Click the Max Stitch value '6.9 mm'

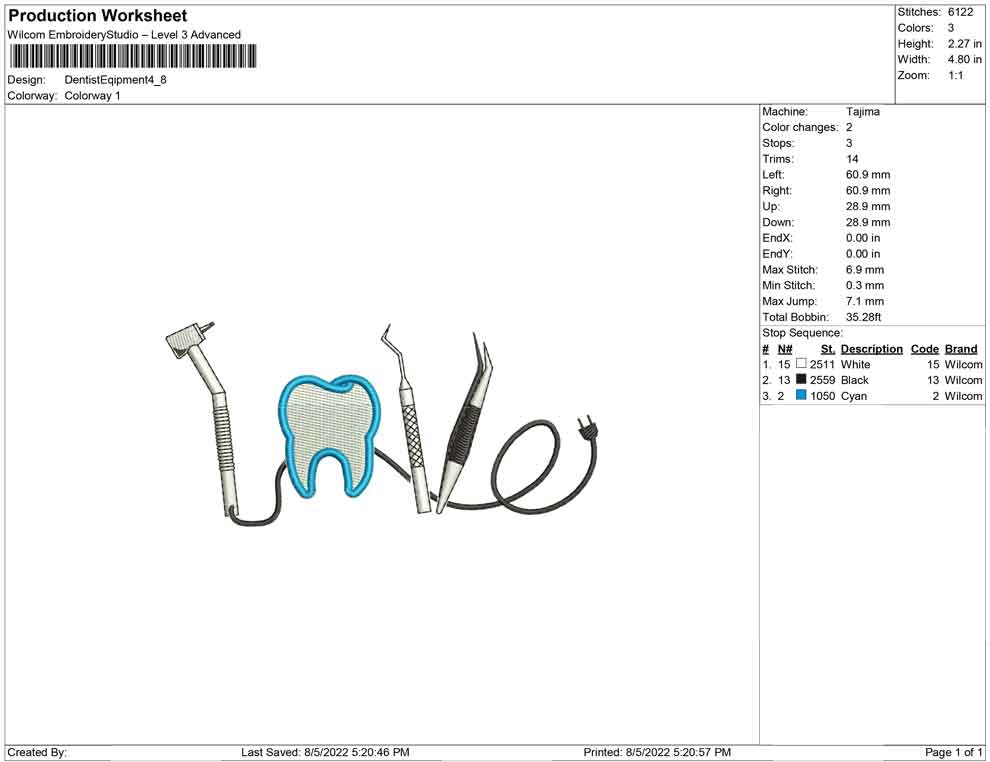tap(865, 270)
